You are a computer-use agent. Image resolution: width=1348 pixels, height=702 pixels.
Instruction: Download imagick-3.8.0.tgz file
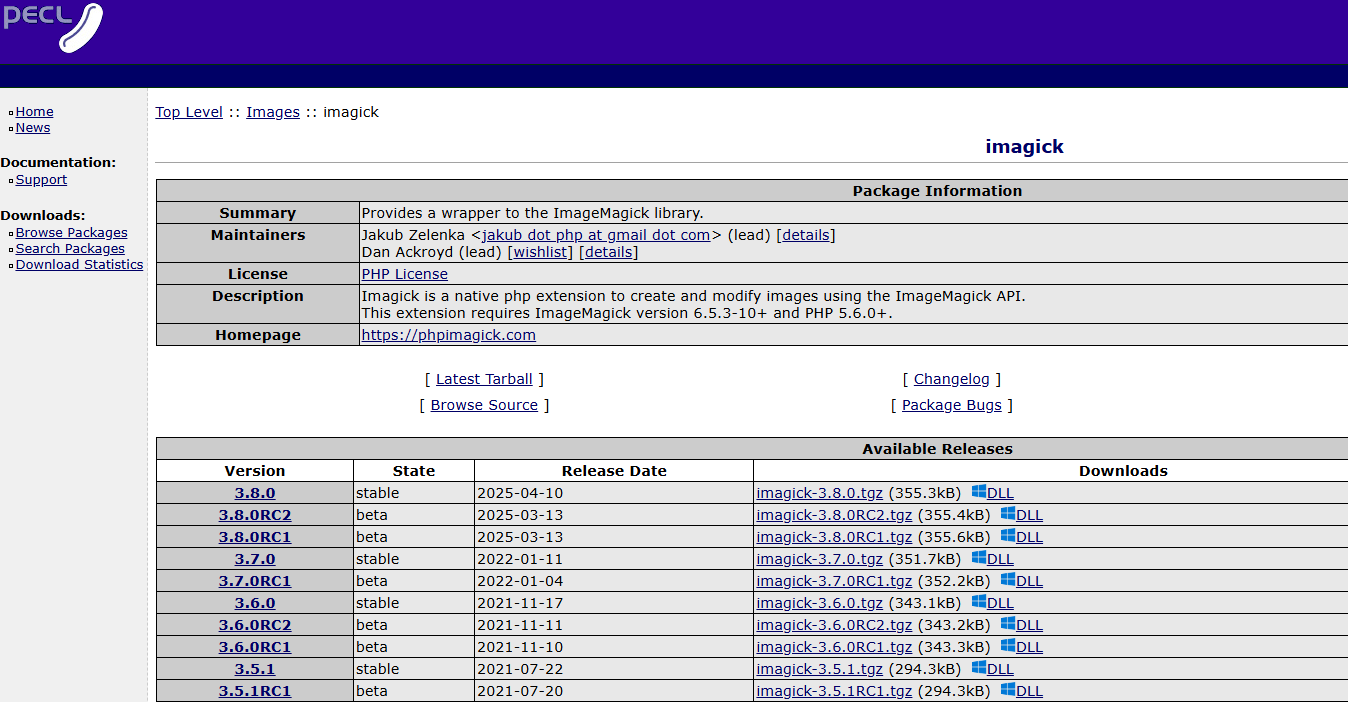point(819,493)
